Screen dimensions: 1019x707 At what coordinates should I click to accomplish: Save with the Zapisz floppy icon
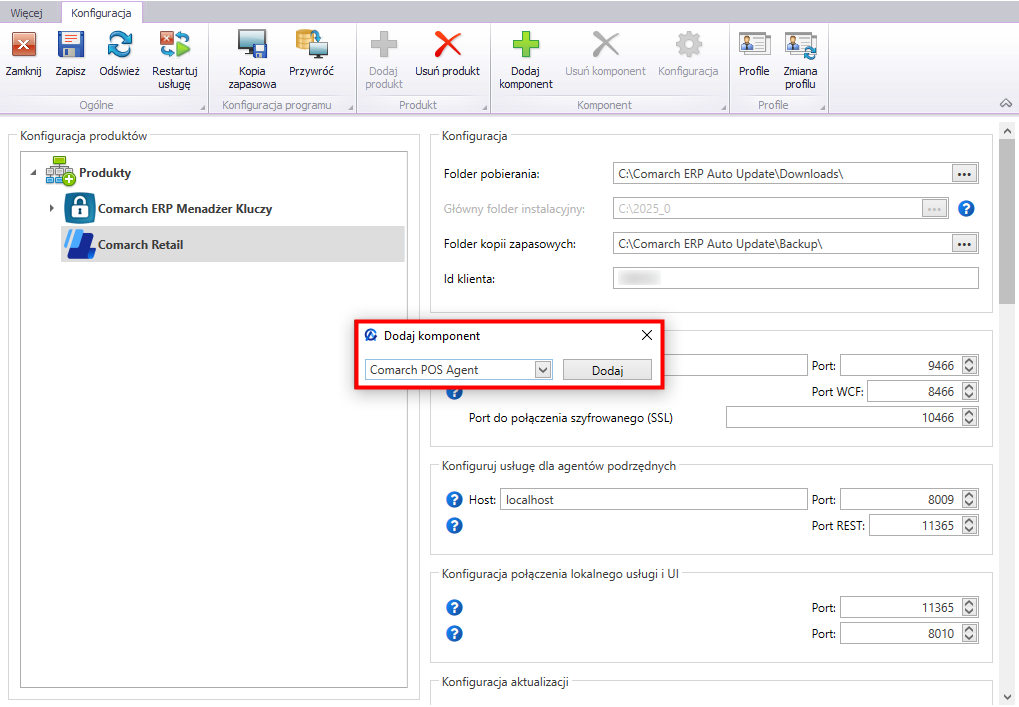pyautogui.click(x=70, y=45)
